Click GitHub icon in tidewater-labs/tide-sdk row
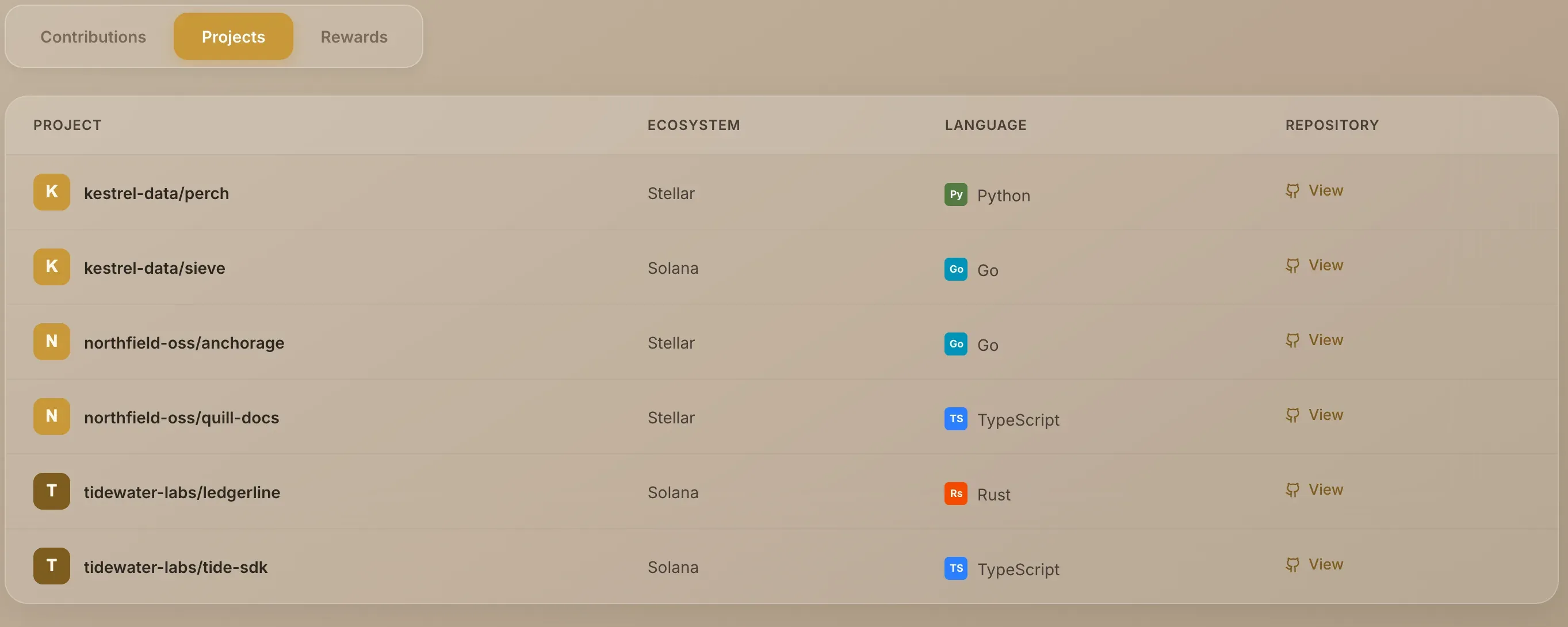 [x=1292, y=565]
